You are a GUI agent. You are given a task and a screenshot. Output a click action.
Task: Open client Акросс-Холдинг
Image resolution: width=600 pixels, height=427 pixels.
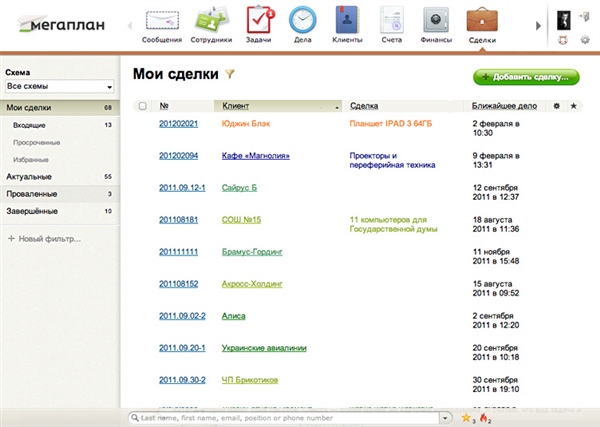coord(252,284)
